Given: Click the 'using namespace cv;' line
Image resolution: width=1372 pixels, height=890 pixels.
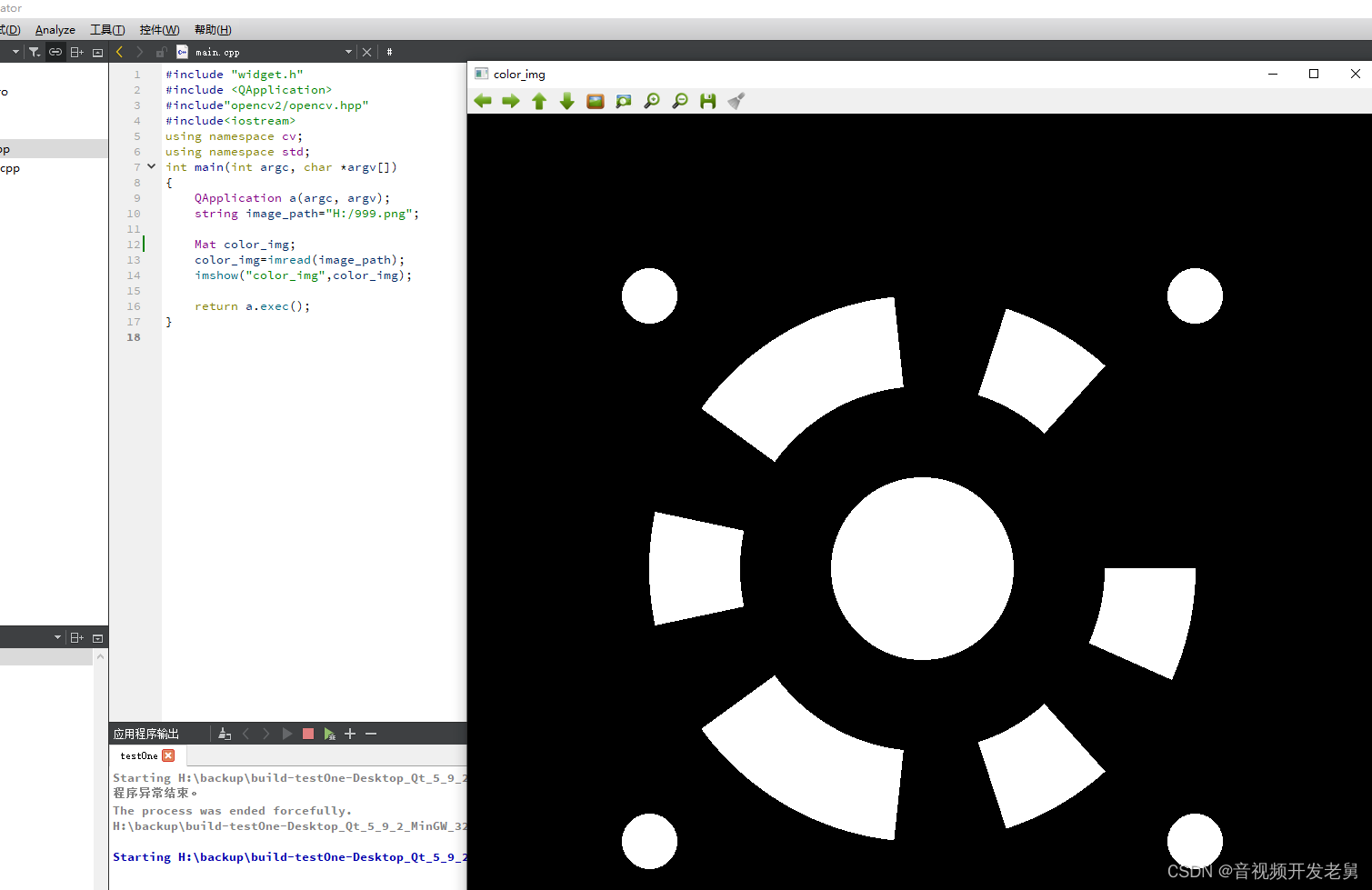Looking at the screenshot, I should [x=234, y=136].
